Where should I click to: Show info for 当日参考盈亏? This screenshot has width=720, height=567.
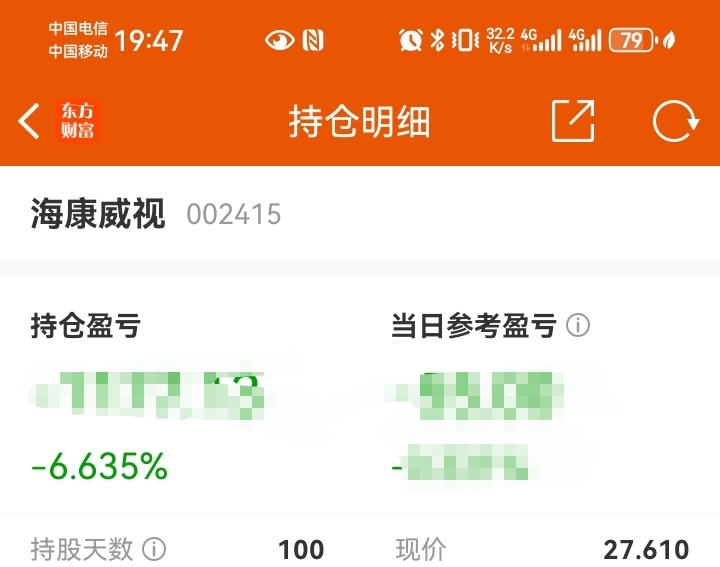click(578, 326)
